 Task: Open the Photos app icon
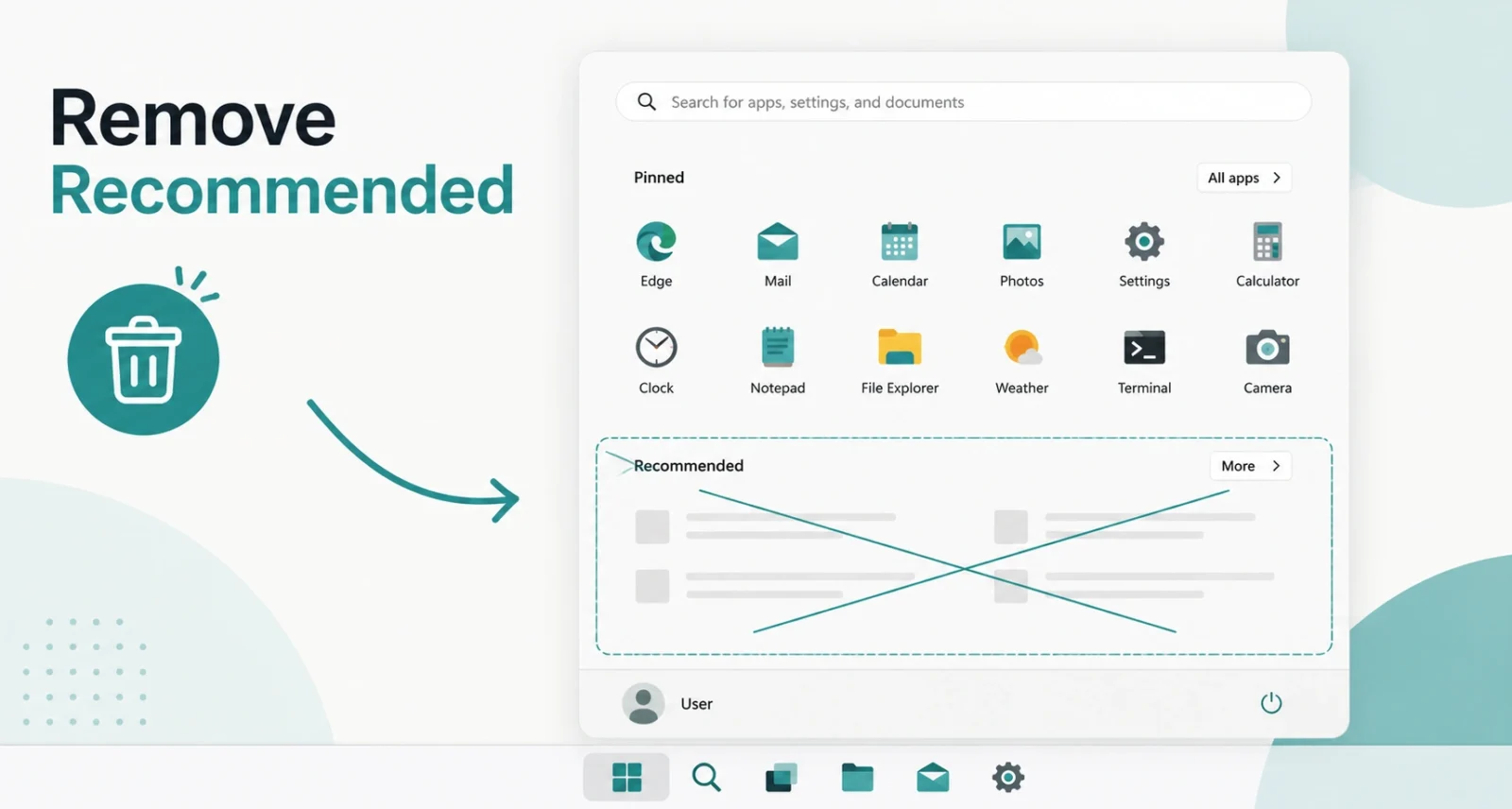pos(1022,242)
